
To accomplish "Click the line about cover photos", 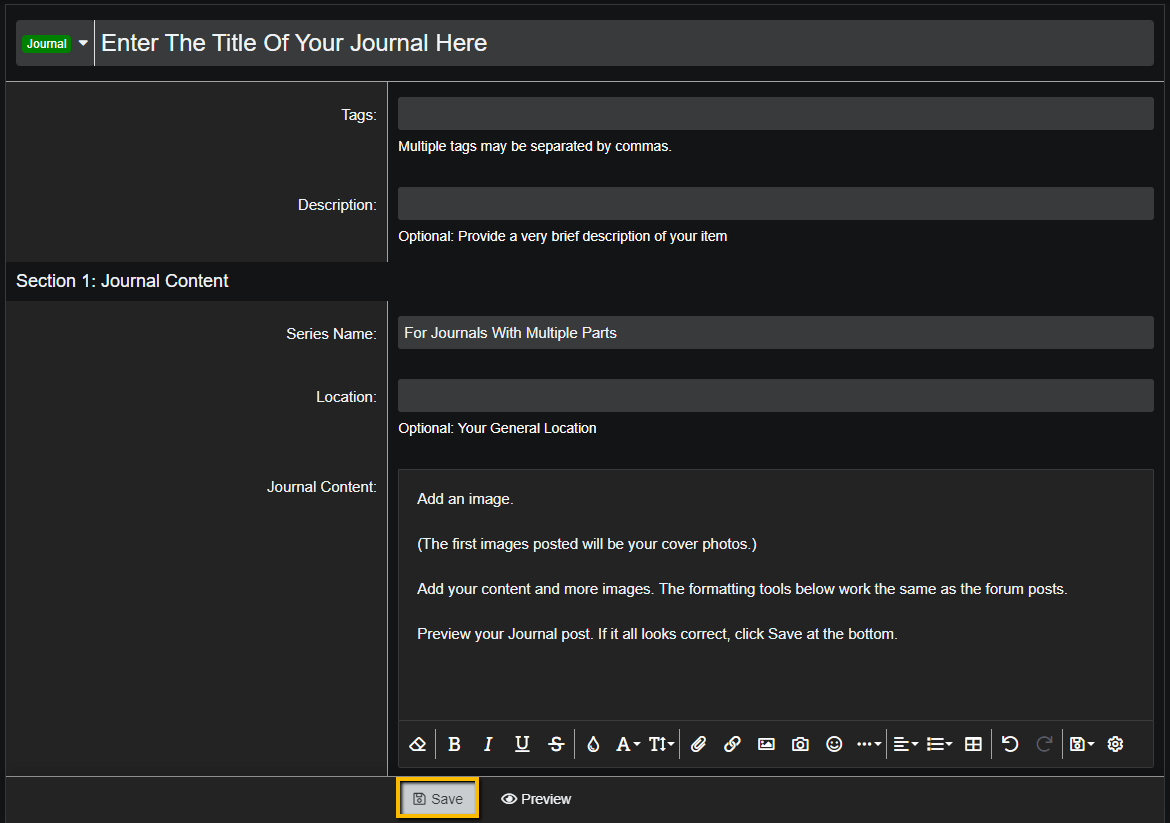I will [x=586, y=544].
